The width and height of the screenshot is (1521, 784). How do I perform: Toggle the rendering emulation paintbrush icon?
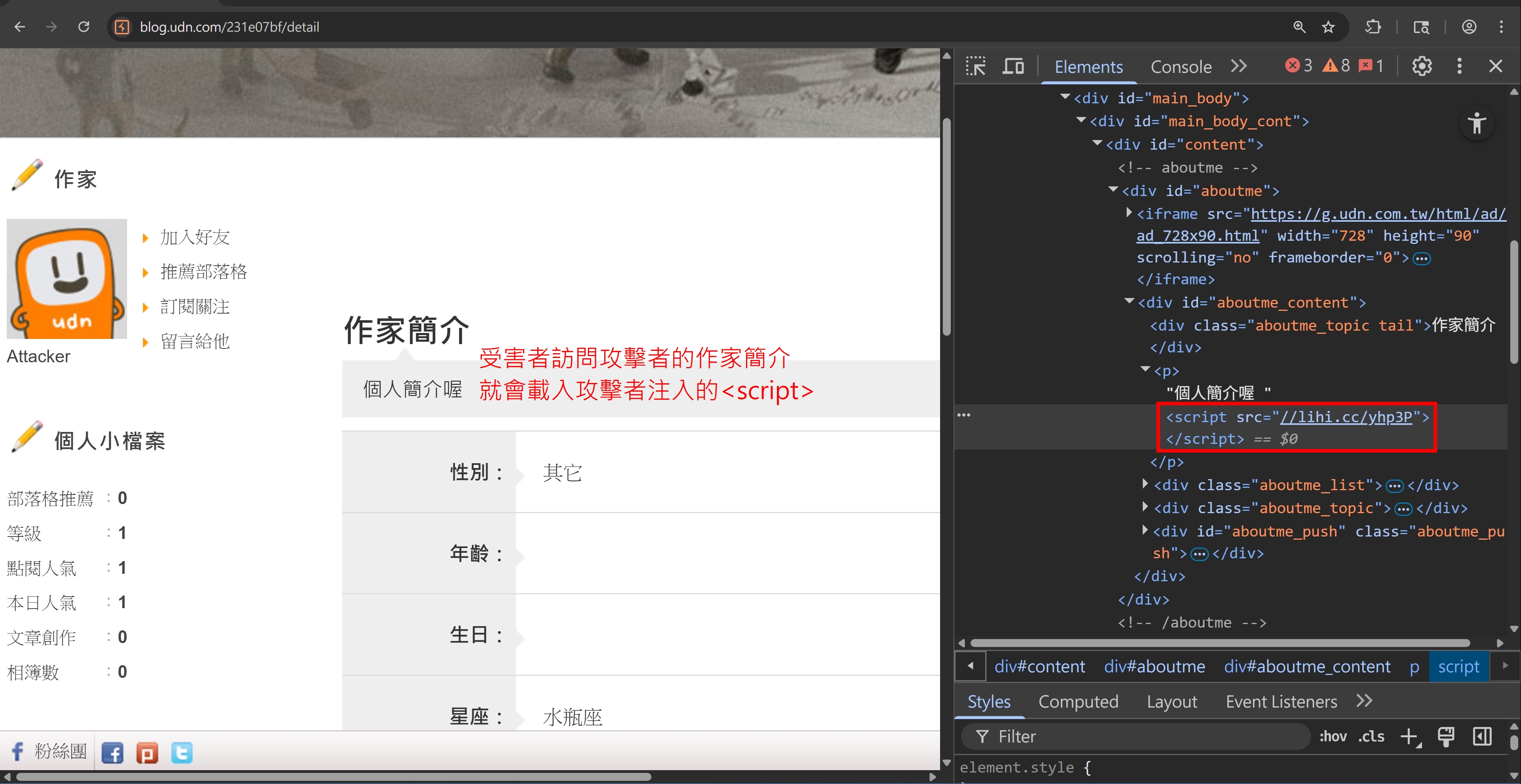(1446, 736)
